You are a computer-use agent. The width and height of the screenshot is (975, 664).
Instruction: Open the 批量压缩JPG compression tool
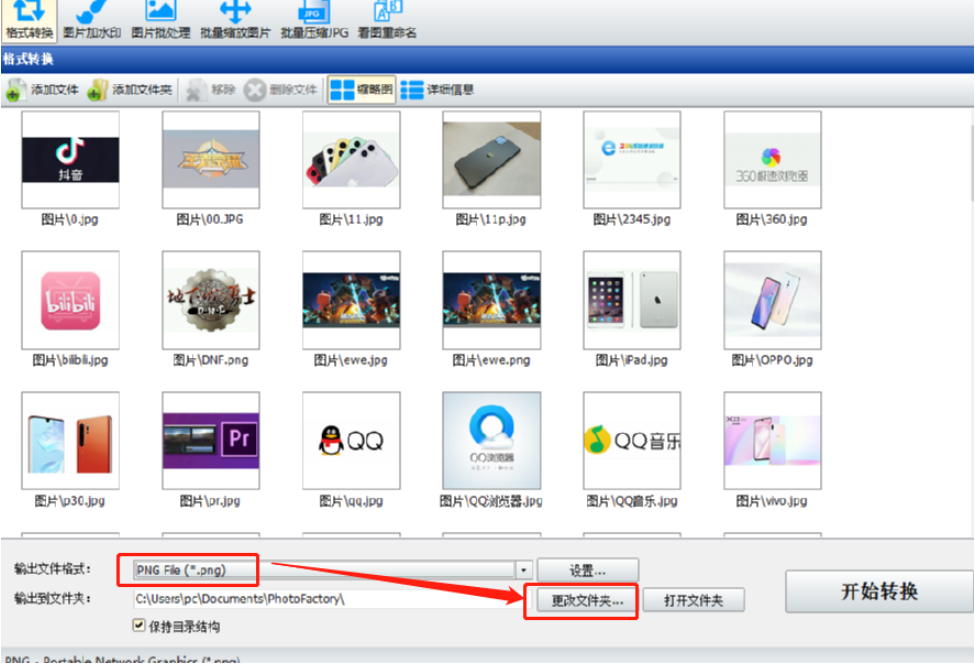314,21
